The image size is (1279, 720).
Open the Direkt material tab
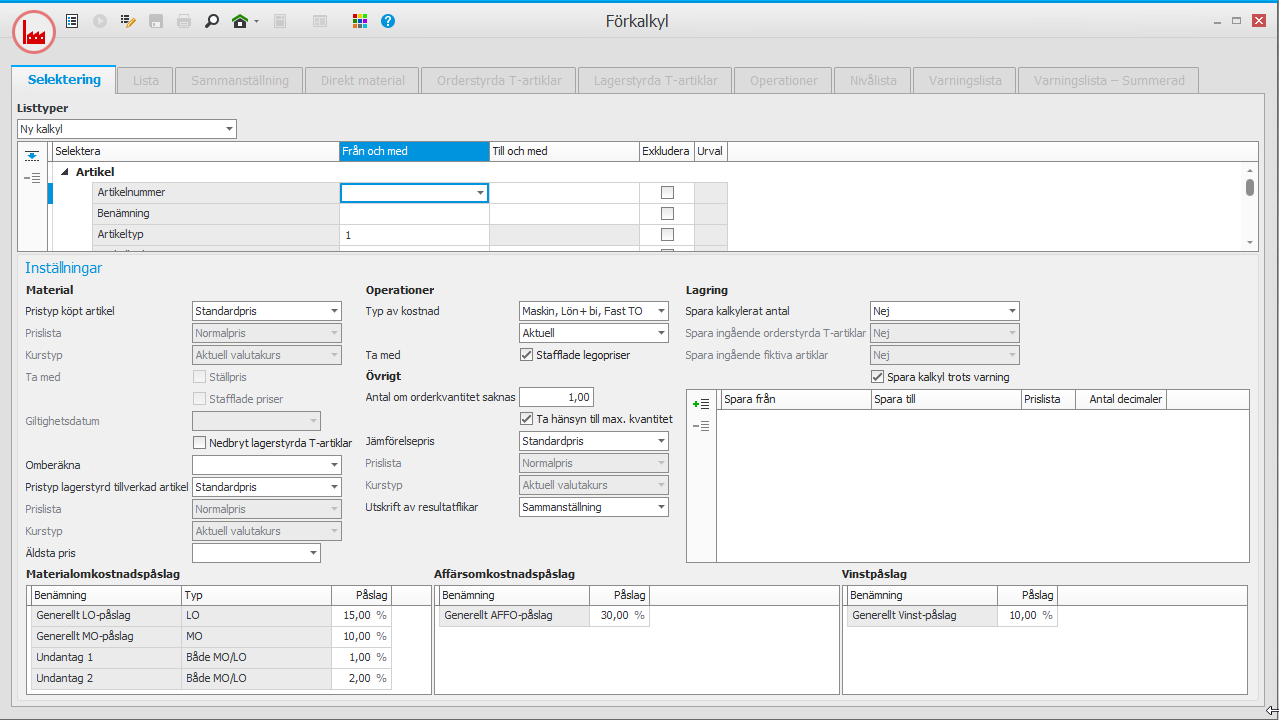tap(363, 80)
